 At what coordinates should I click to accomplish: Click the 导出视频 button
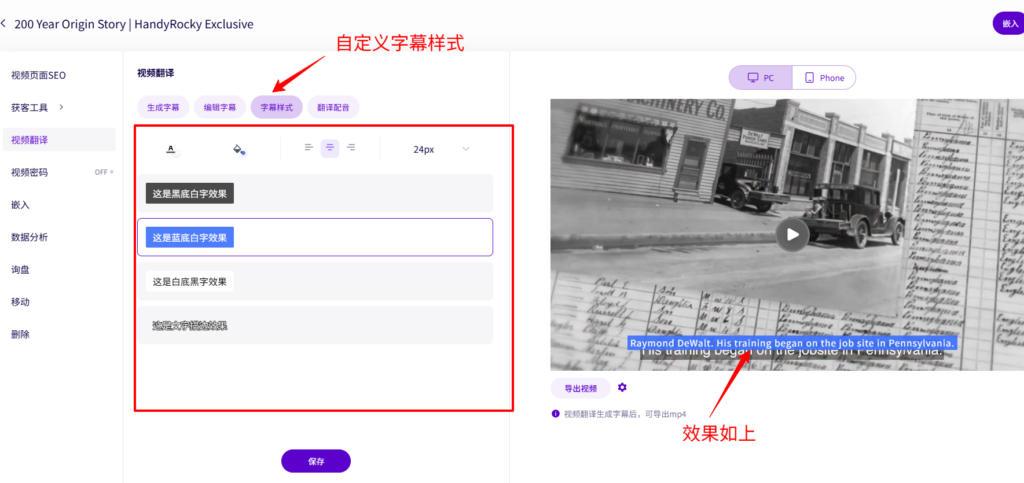pos(580,388)
